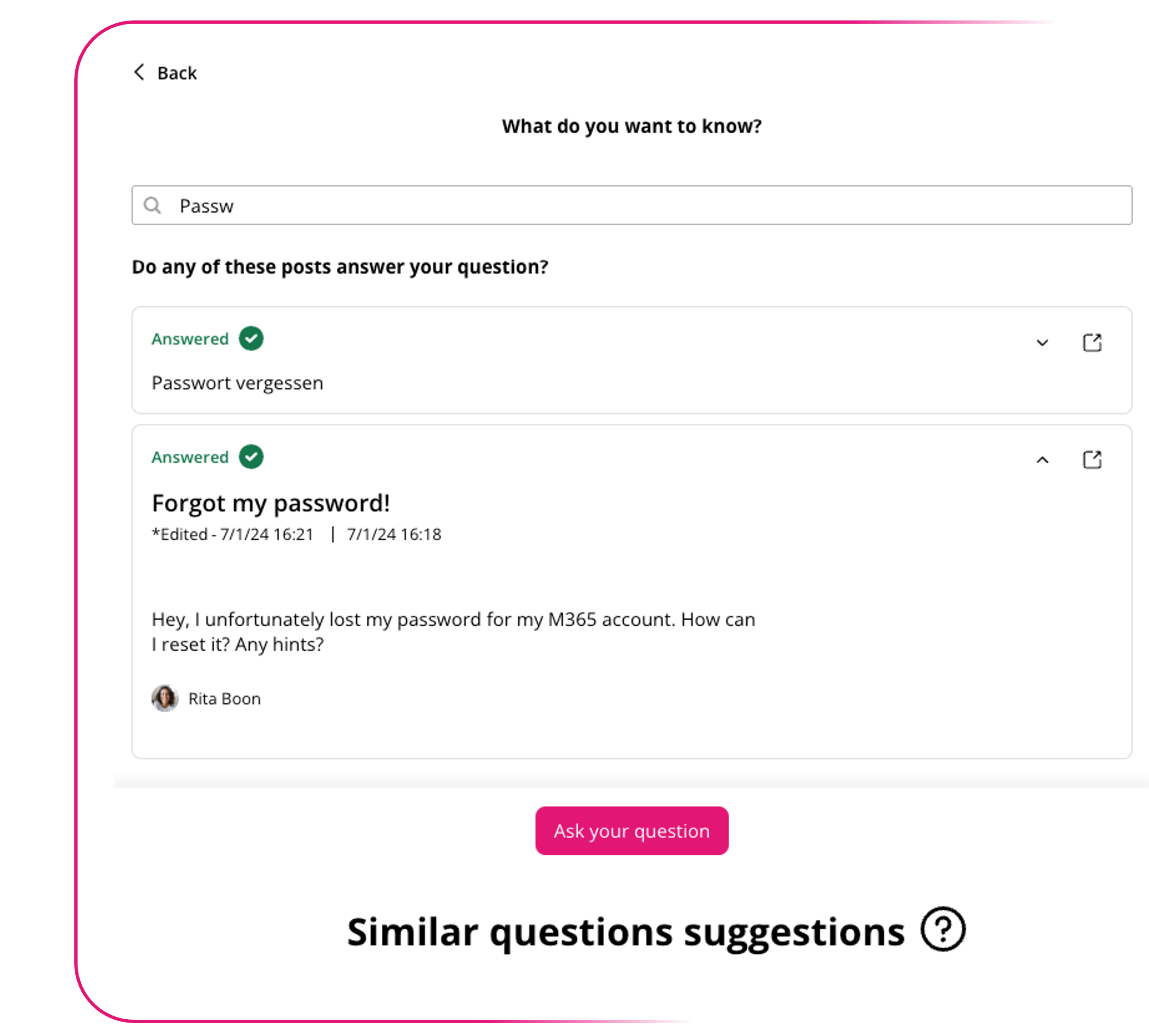Select the 'Forgot my password!' heading
Viewport: 1149px width, 1036px height.
[271, 503]
